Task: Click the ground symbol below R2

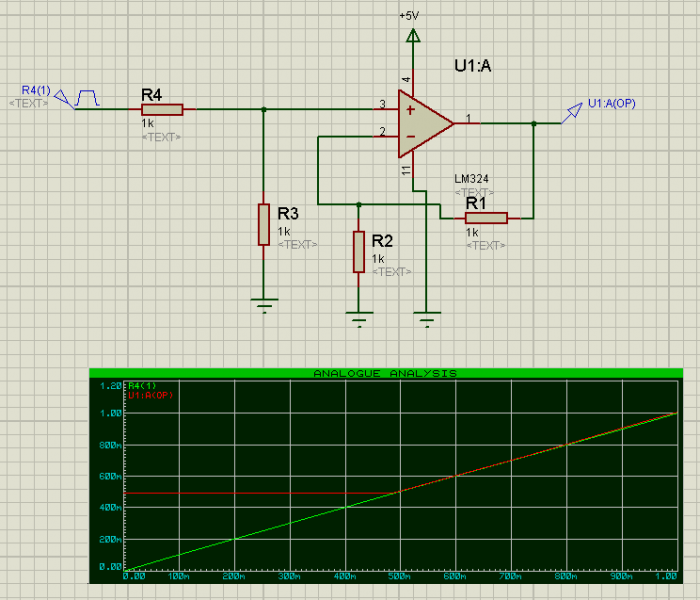Action: 359,319
